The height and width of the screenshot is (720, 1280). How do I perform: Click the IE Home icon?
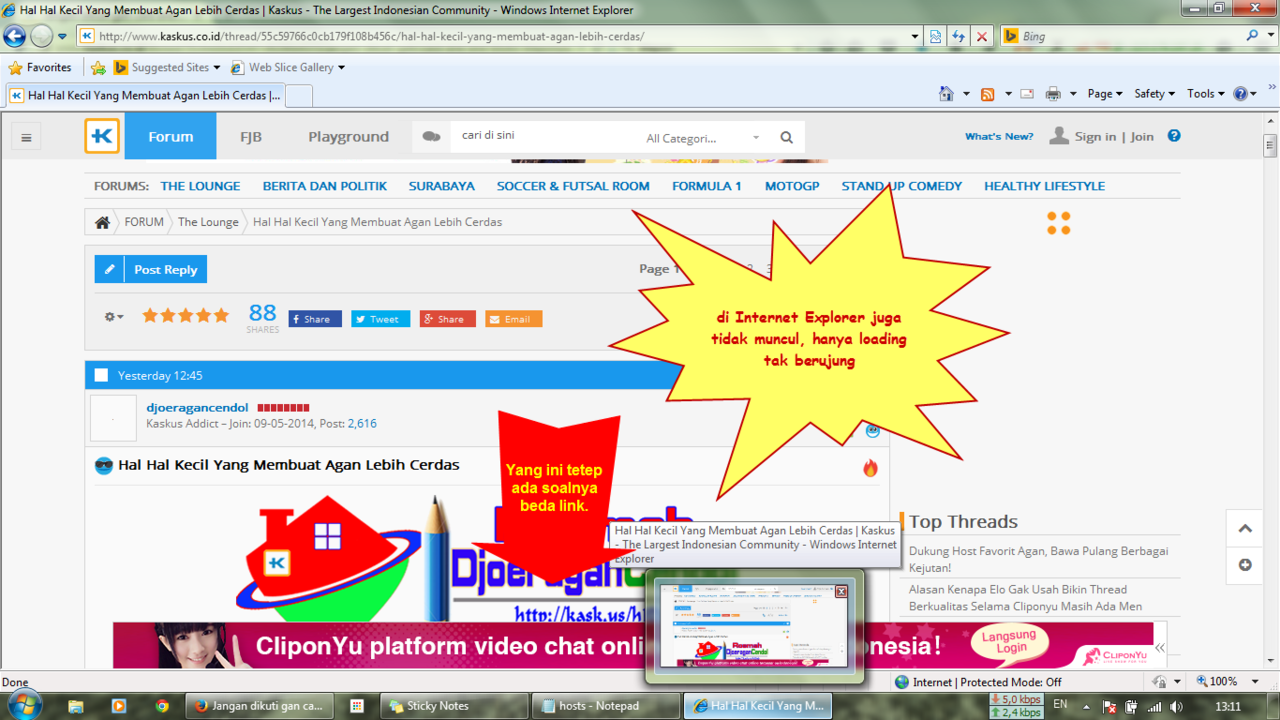pos(946,94)
